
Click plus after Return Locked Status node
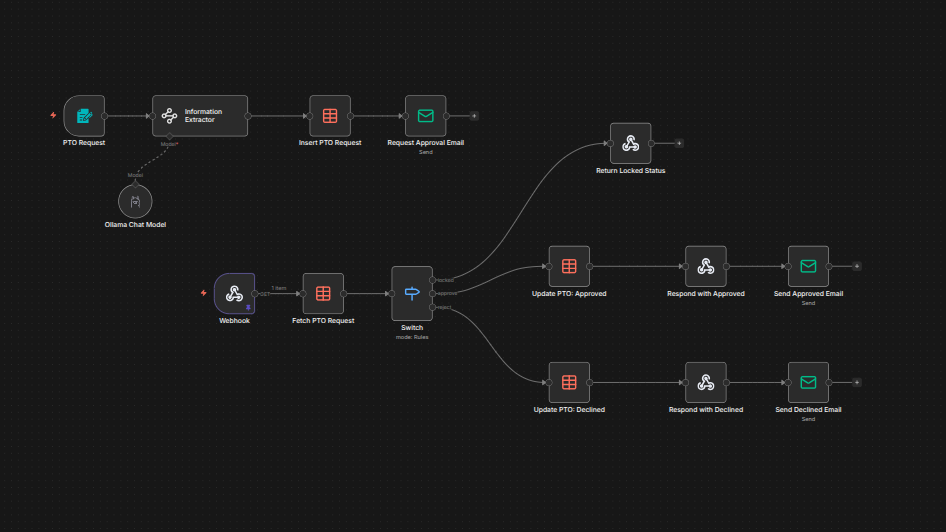coord(679,143)
